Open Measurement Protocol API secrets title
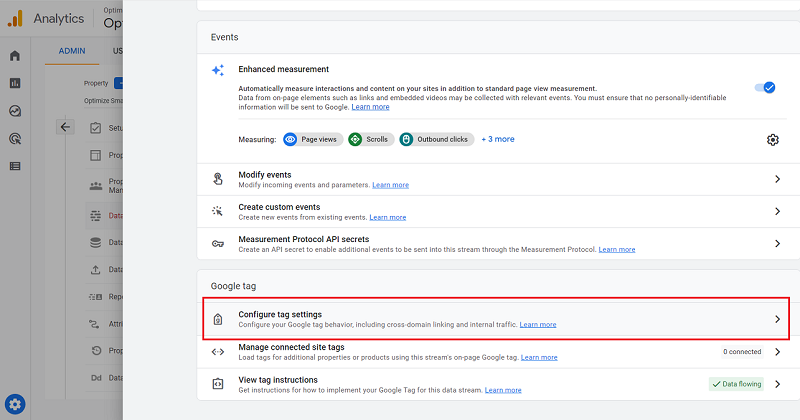 pos(304,239)
